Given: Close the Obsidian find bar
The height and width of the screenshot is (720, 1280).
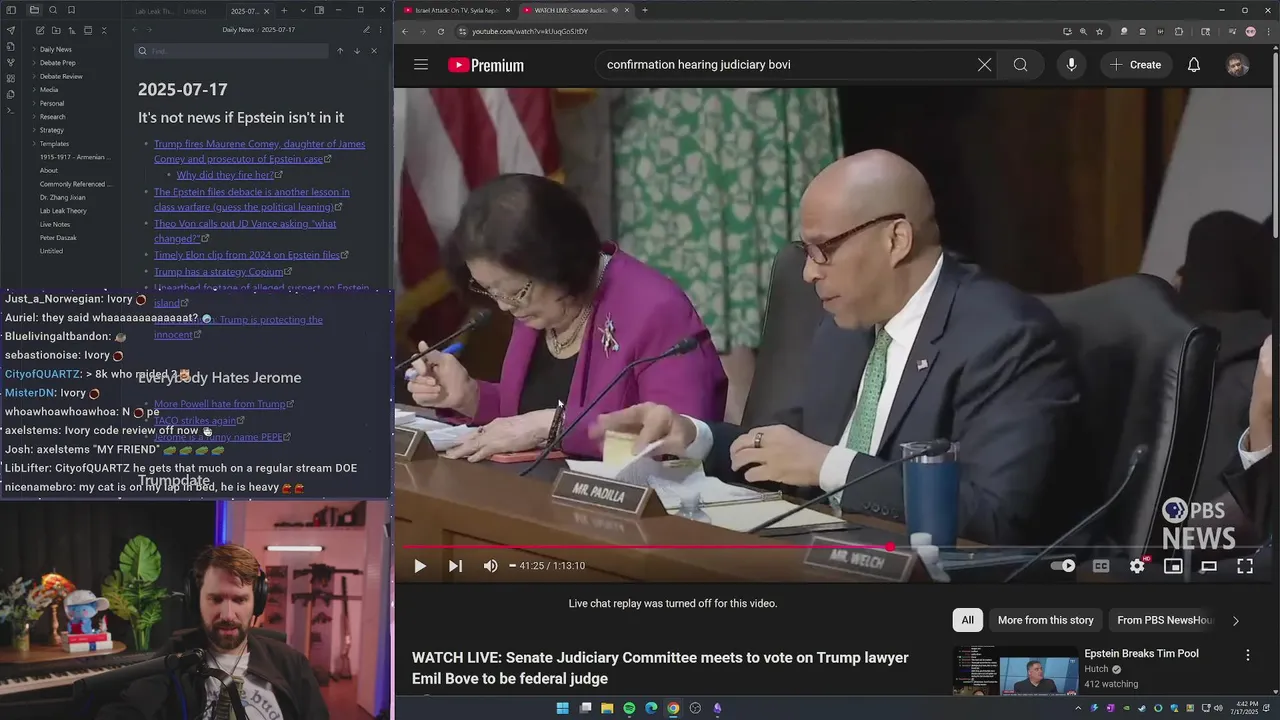Looking at the screenshot, I should point(374,51).
